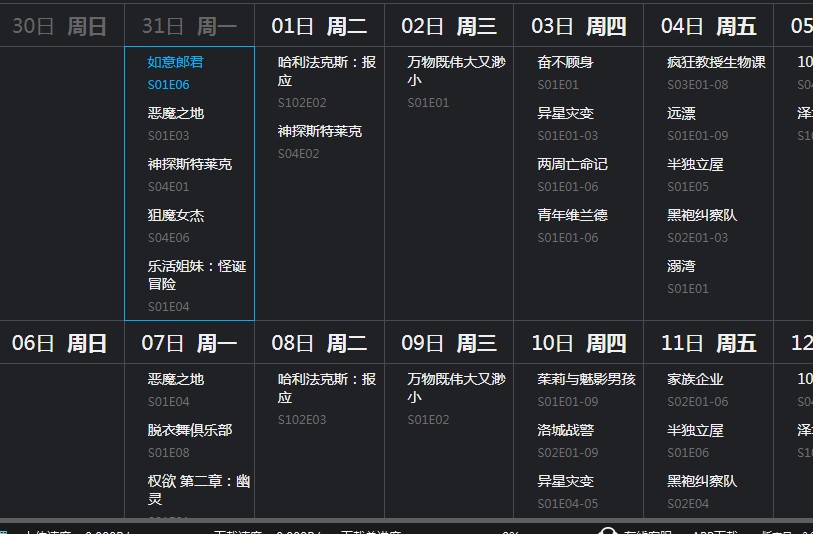The width and height of the screenshot is (813, 534).
Task: Click the 08日 周二 date header
Action: pyautogui.click(x=319, y=344)
